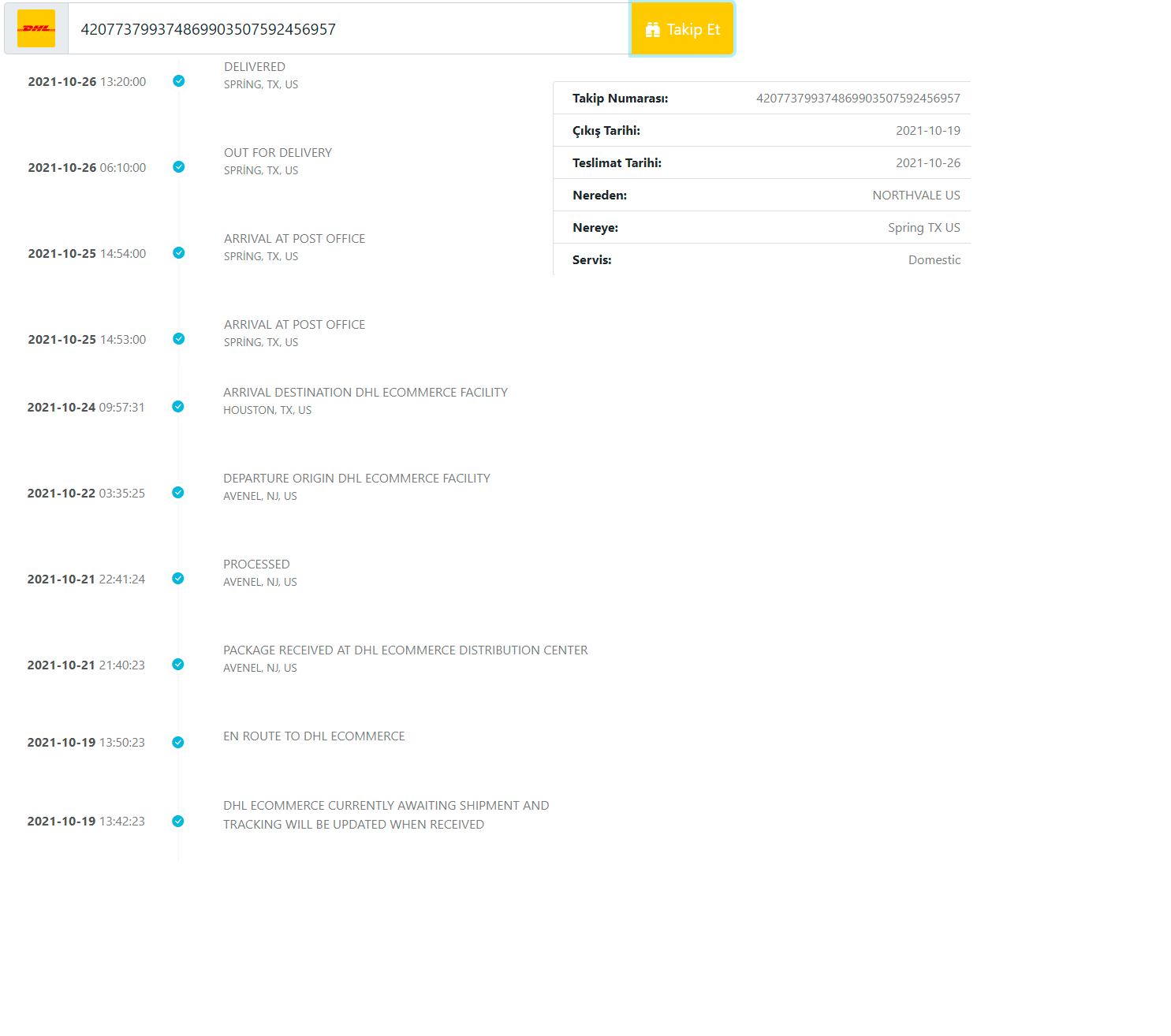The height and width of the screenshot is (1036, 1171).
Task: Click check icon for Houston facility arrival
Action: click(178, 406)
